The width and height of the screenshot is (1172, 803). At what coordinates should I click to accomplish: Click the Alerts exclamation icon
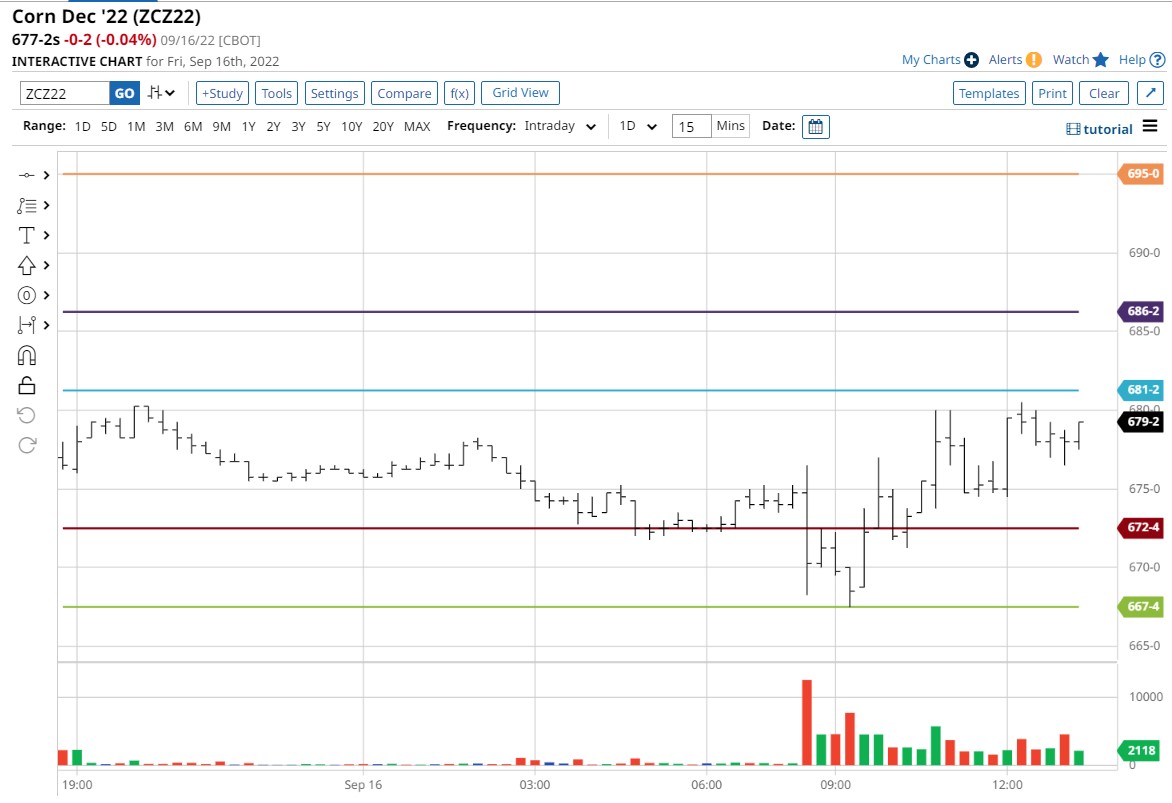pos(1034,60)
